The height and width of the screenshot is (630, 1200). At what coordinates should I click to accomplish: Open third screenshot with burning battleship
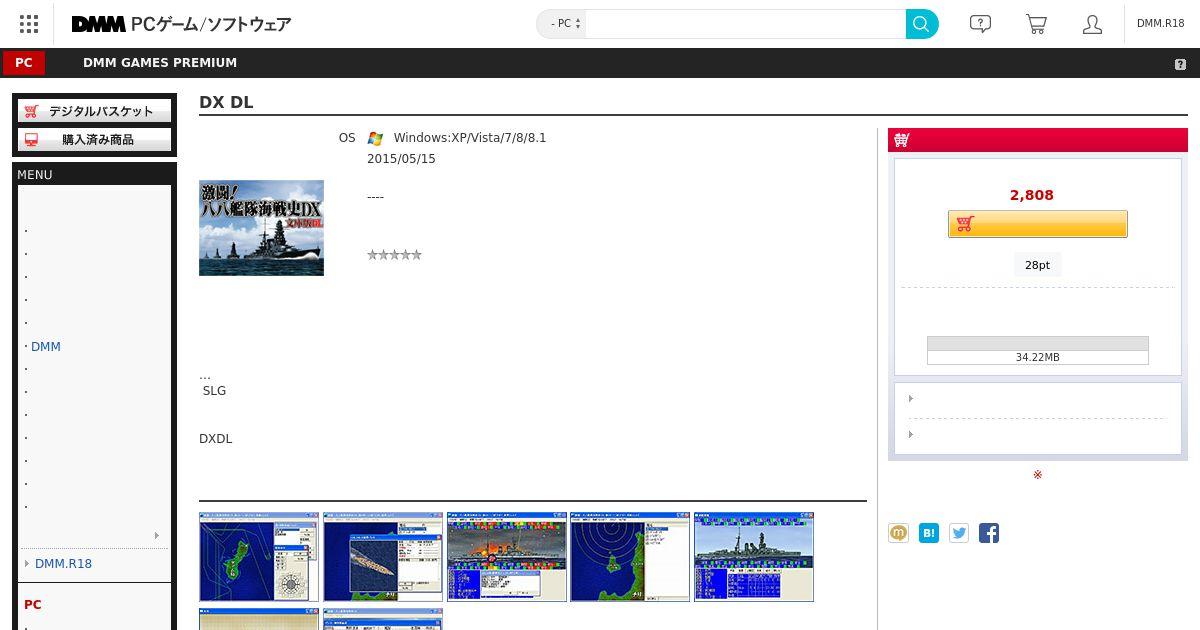(507, 557)
